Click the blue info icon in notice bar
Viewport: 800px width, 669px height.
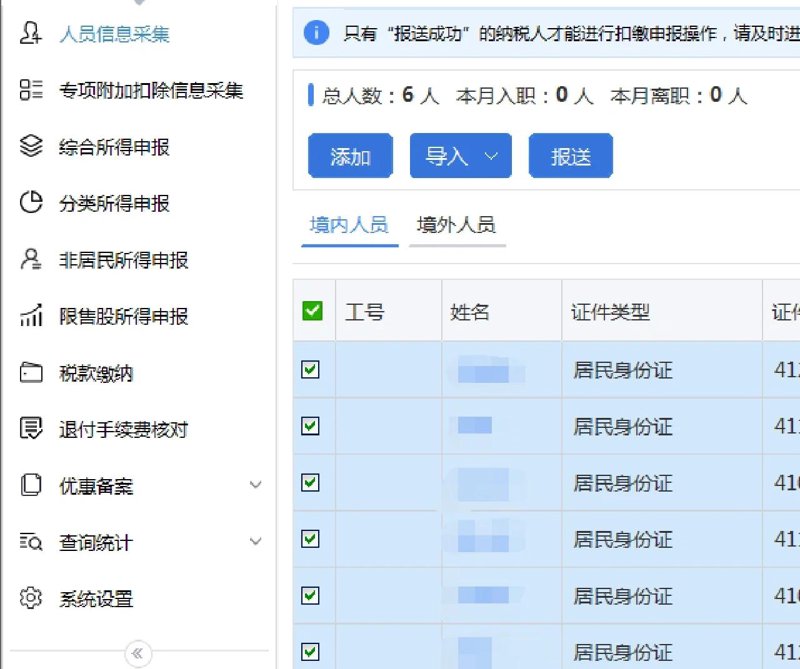tap(316, 33)
